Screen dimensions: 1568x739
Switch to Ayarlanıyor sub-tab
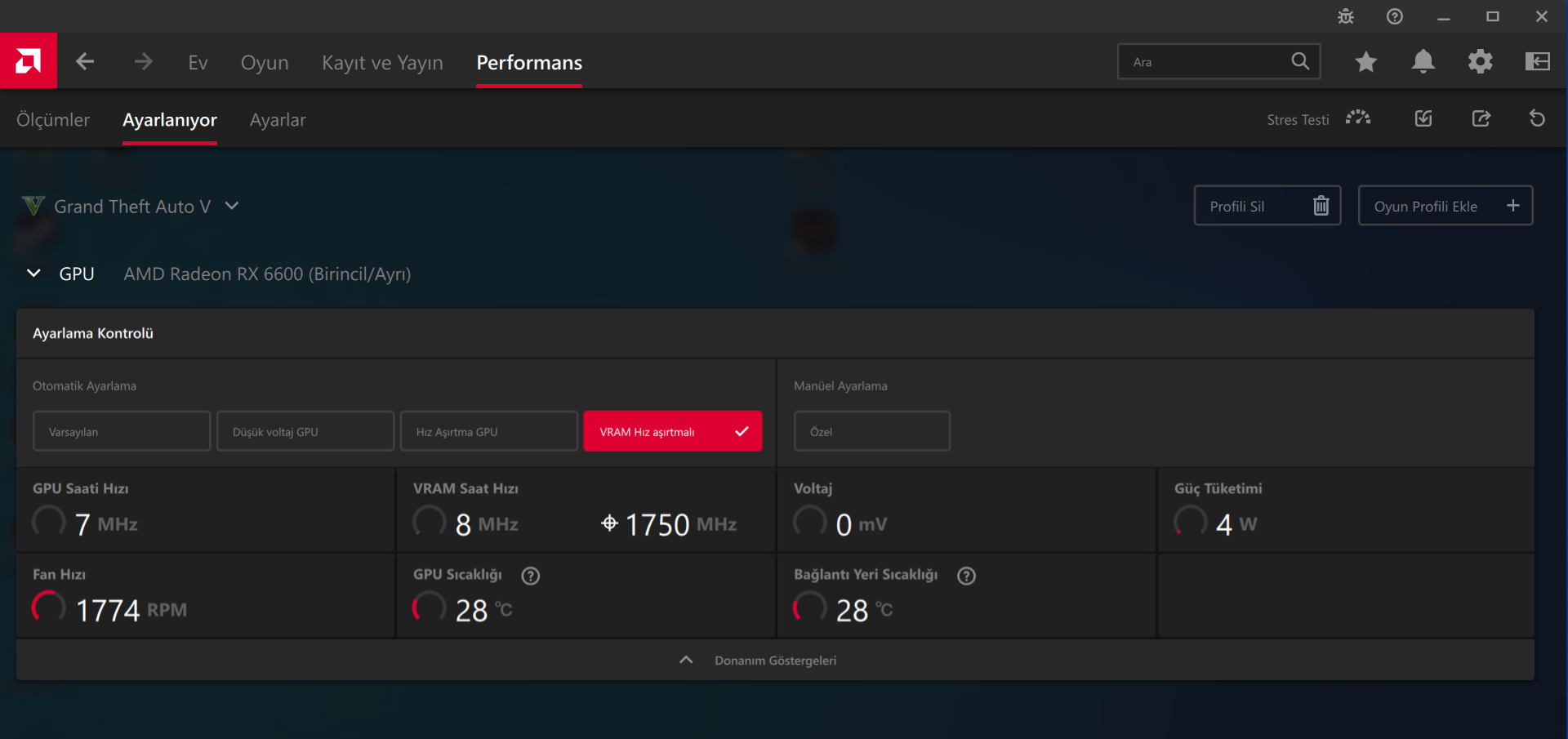point(170,119)
